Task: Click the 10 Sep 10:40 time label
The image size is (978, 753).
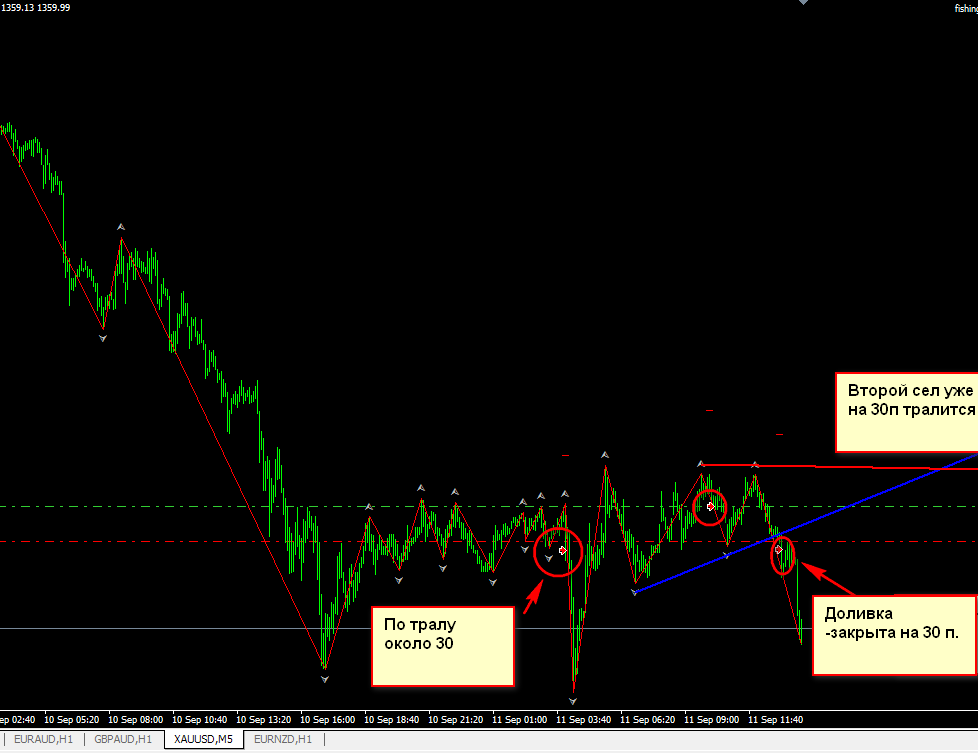Action: point(200,719)
